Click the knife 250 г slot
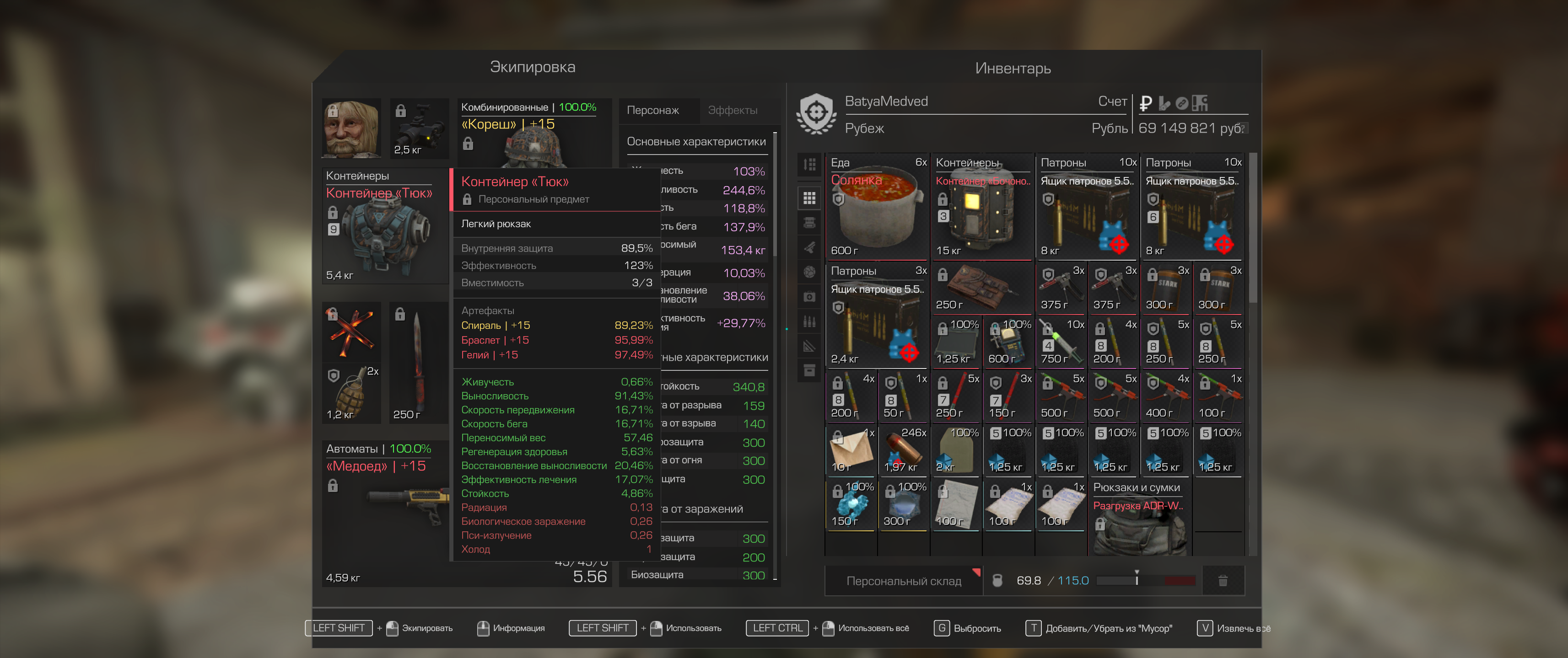The image size is (1568, 658). [420, 363]
